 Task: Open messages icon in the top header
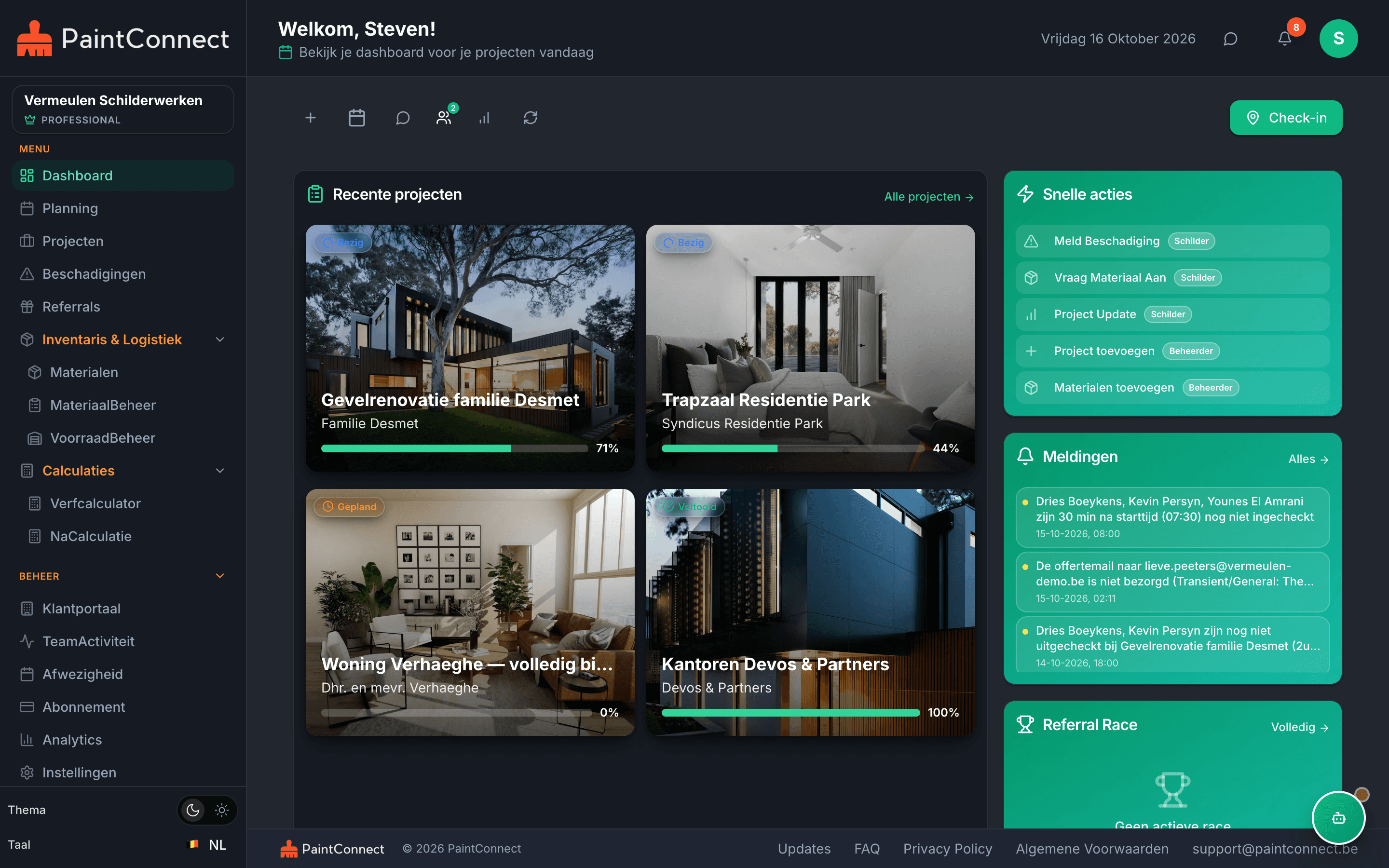(1230, 39)
